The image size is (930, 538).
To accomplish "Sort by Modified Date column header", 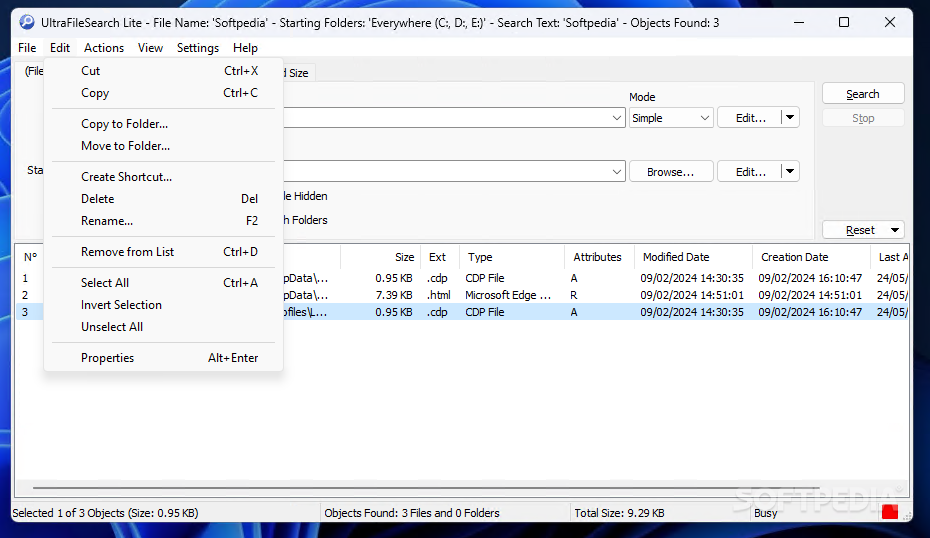I will coord(693,257).
